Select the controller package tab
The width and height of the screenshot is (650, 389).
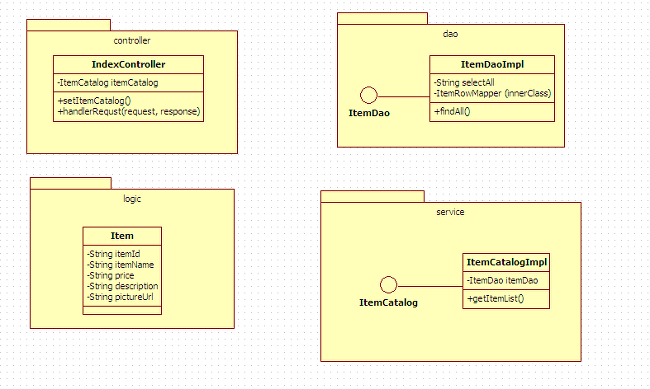[x=68, y=25]
